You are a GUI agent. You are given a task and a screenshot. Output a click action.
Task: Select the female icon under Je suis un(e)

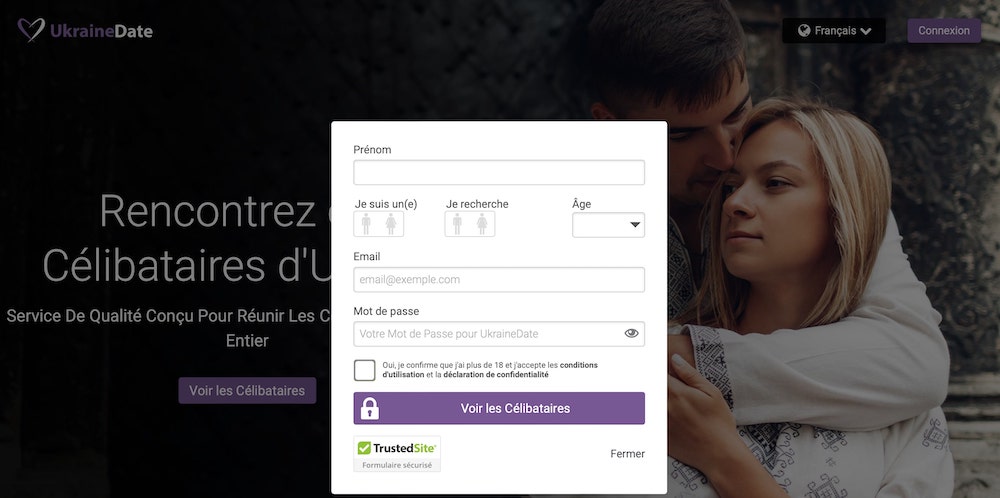391,224
